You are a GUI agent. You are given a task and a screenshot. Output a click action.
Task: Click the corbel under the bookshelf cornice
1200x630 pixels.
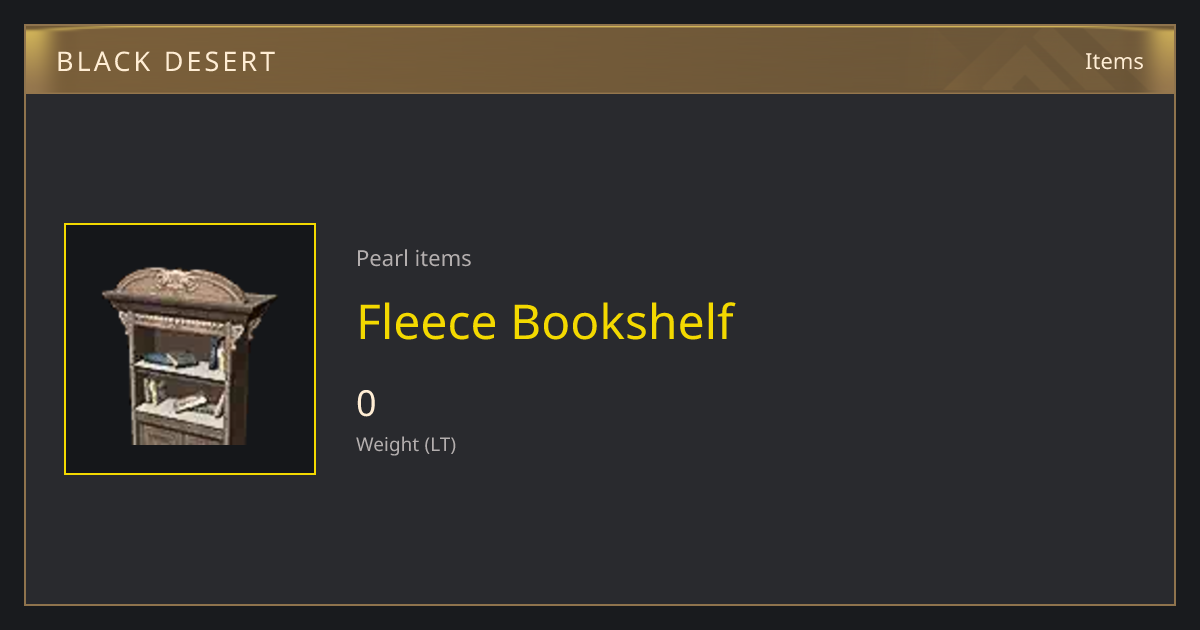coord(127,321)
